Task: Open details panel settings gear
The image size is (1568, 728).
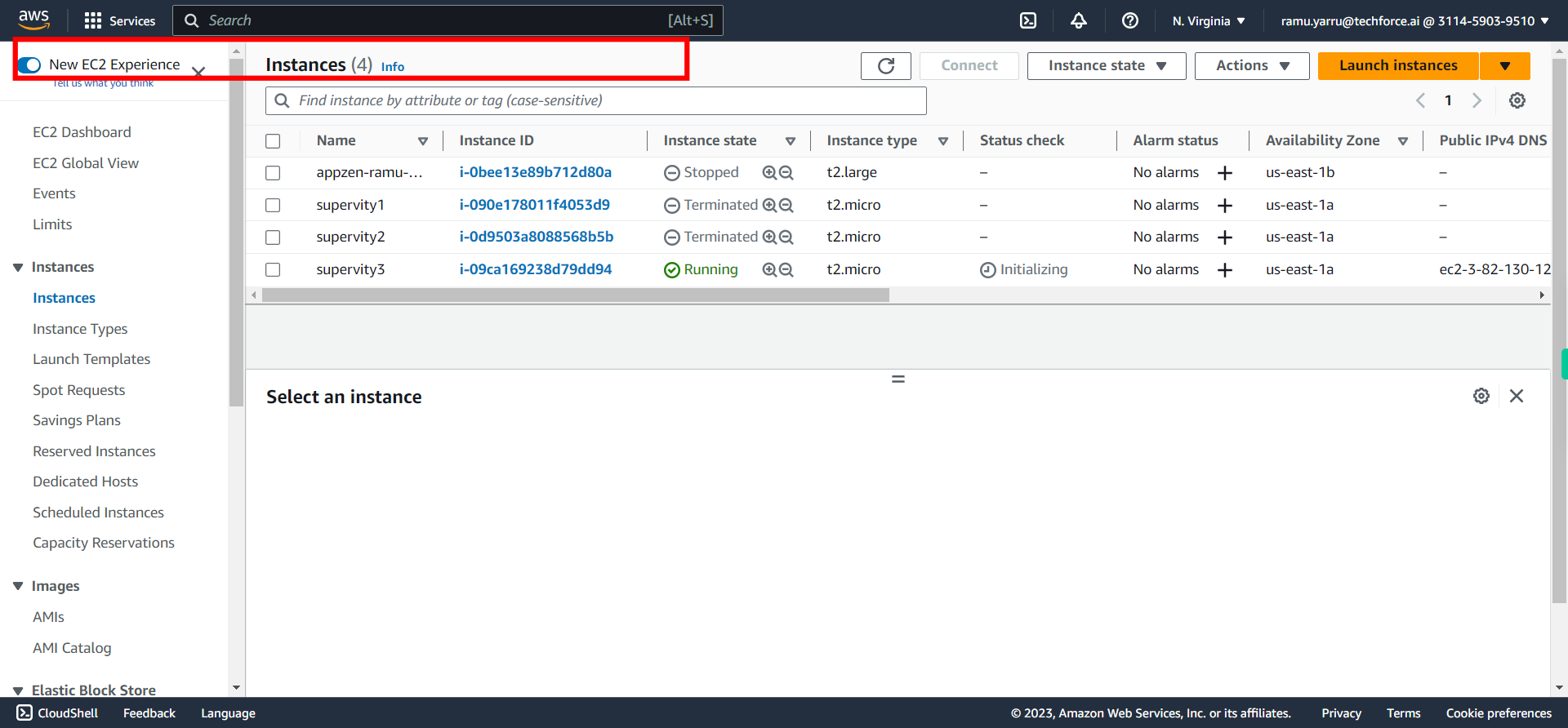Action: point(1481,396)
